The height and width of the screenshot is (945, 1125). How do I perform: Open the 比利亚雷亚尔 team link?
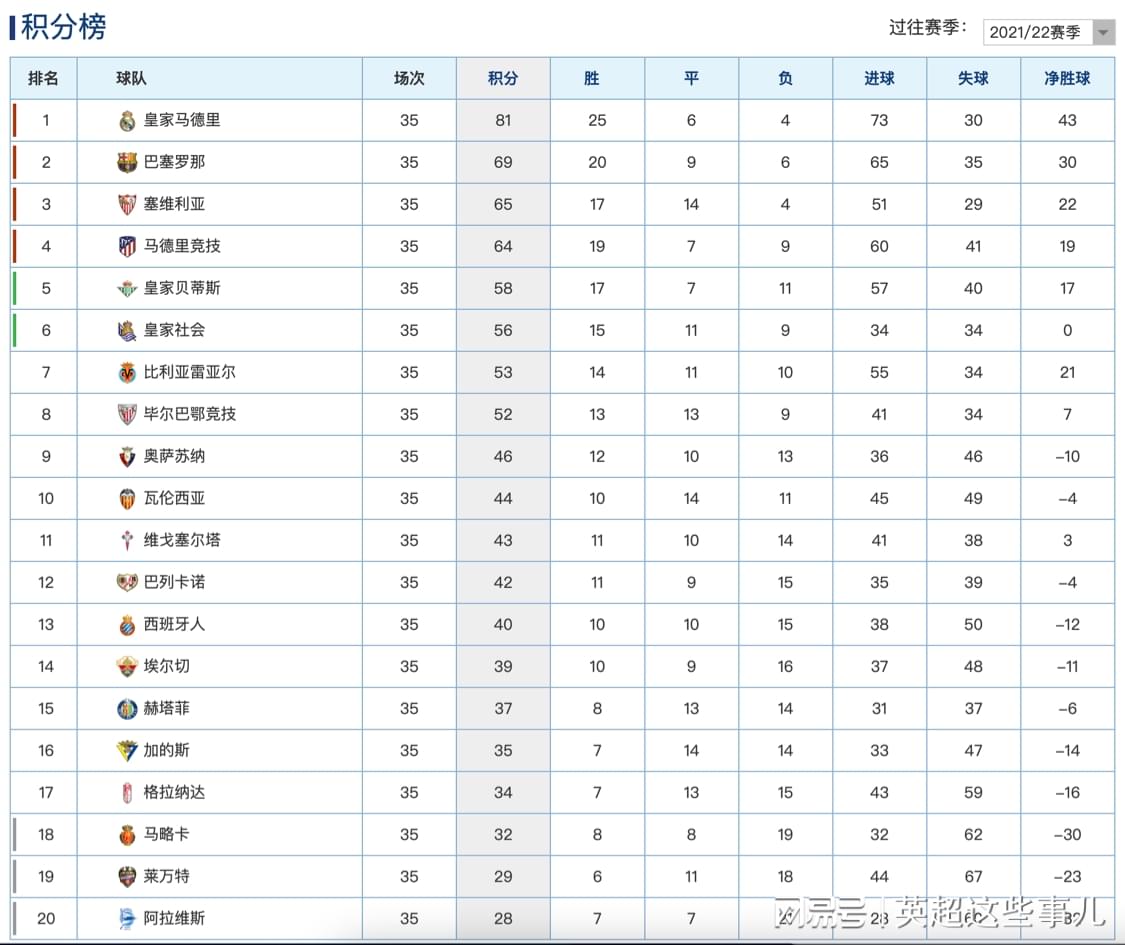[x=189, y=372]
